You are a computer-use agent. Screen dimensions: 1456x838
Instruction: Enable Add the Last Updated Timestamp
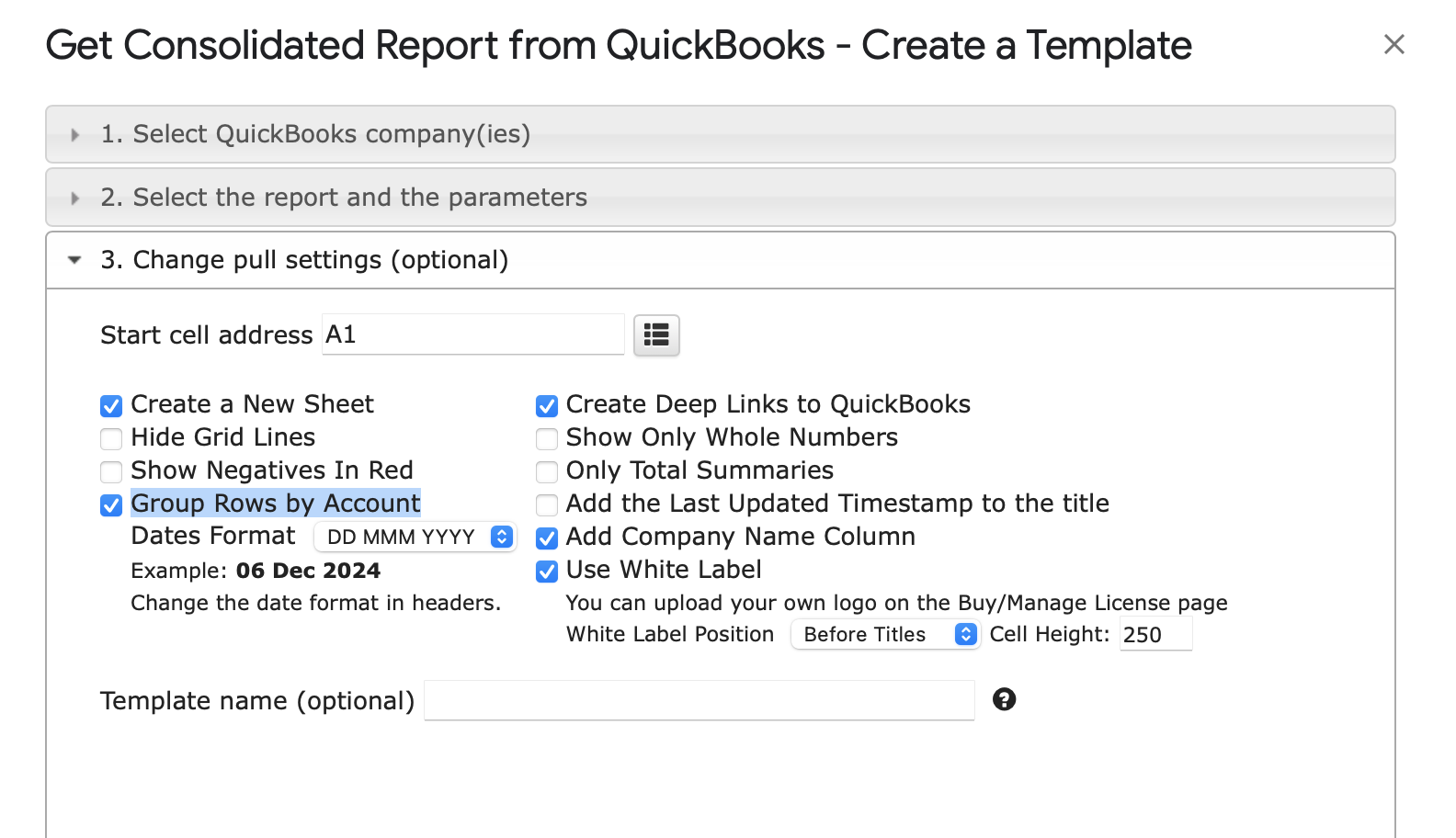[547, 505]
